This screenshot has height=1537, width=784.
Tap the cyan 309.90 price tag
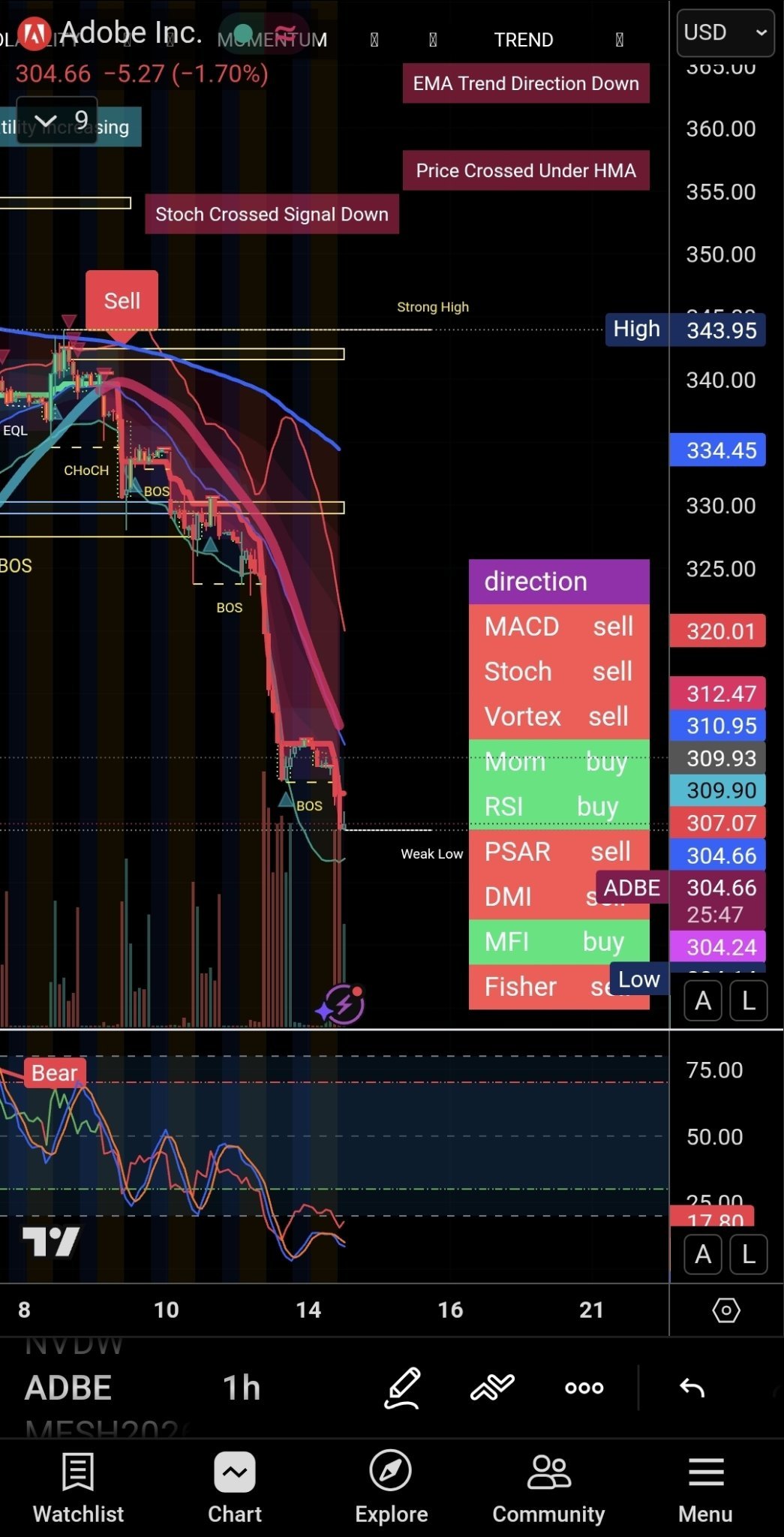pyautogui.click(x=717, y=790)
